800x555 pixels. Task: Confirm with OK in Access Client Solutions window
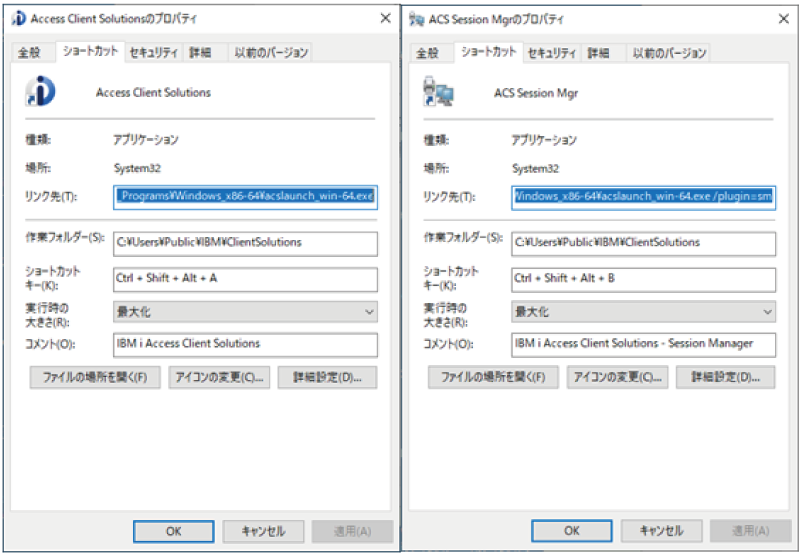(x=173, y=532)
